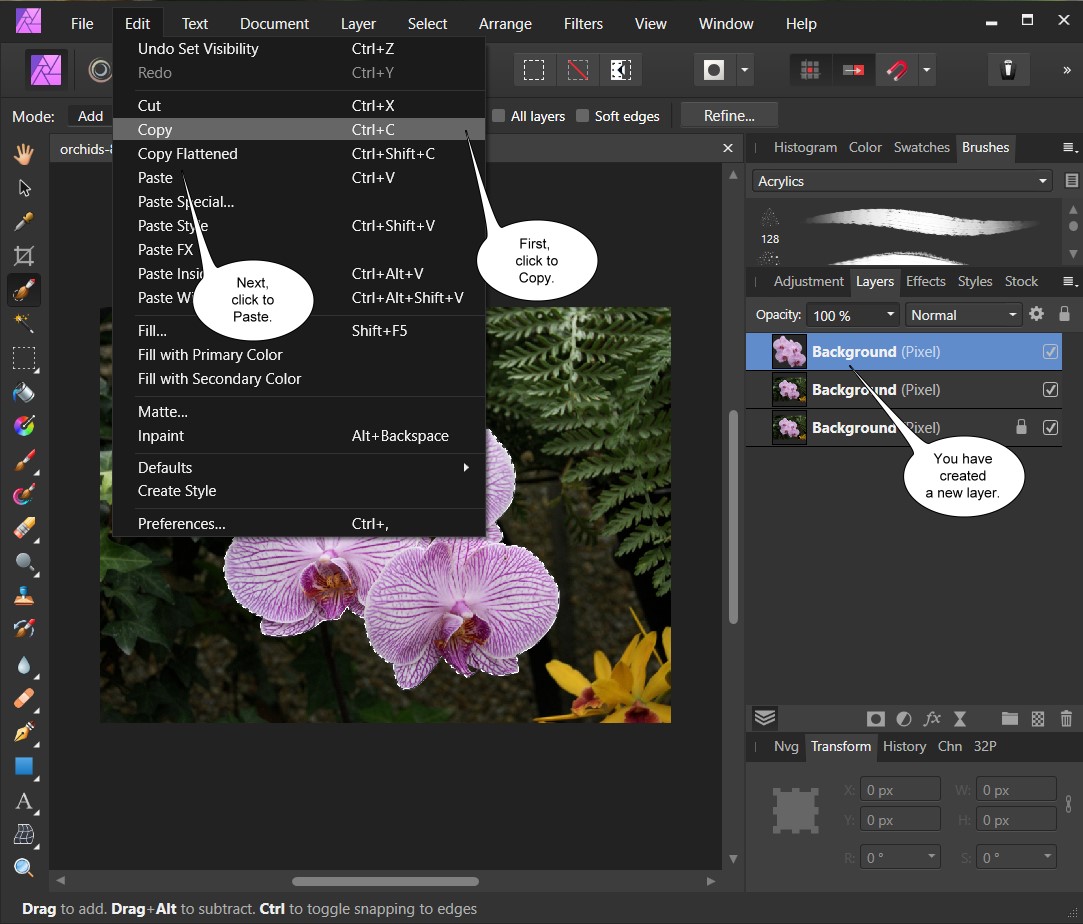The height and width of the screenshot is (924, 1083).
Task: Click the delete layer trash icon
Action: (1066, 718)
